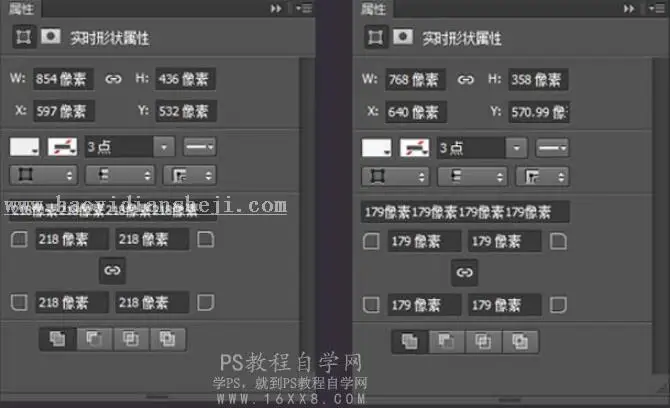Screen dimensions: 670x408
Task: Click bottom-right corner radius icon in right panel
Action: tap(558, 305)
